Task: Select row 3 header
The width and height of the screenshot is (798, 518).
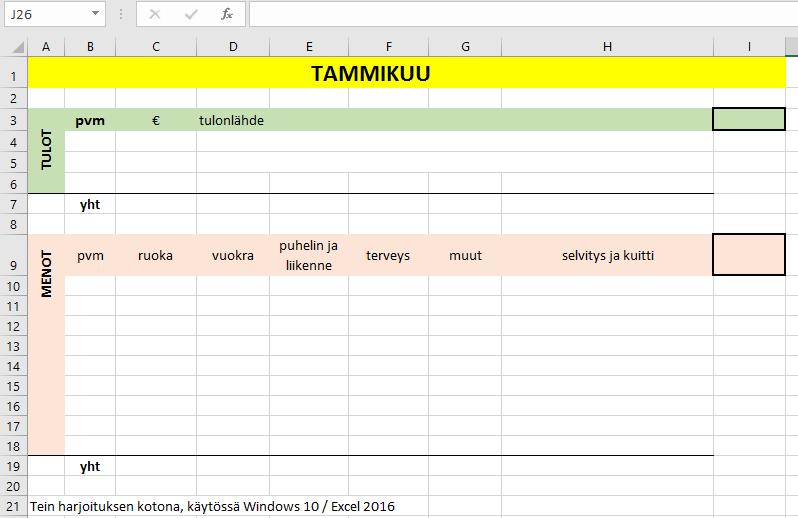Action: (14, 121)
